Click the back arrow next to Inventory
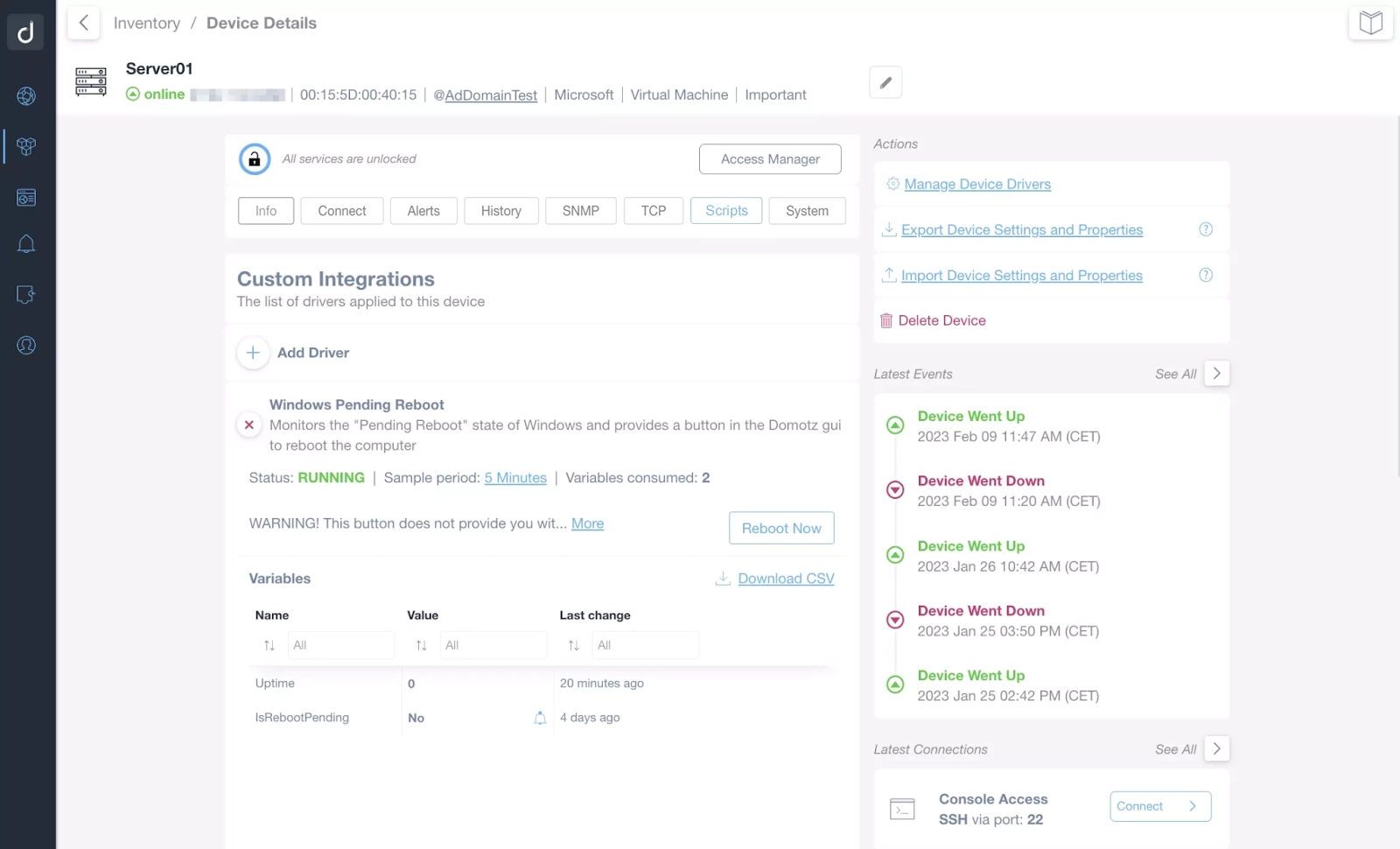This screenshot has width=1400, height=849. pos(83,23)
